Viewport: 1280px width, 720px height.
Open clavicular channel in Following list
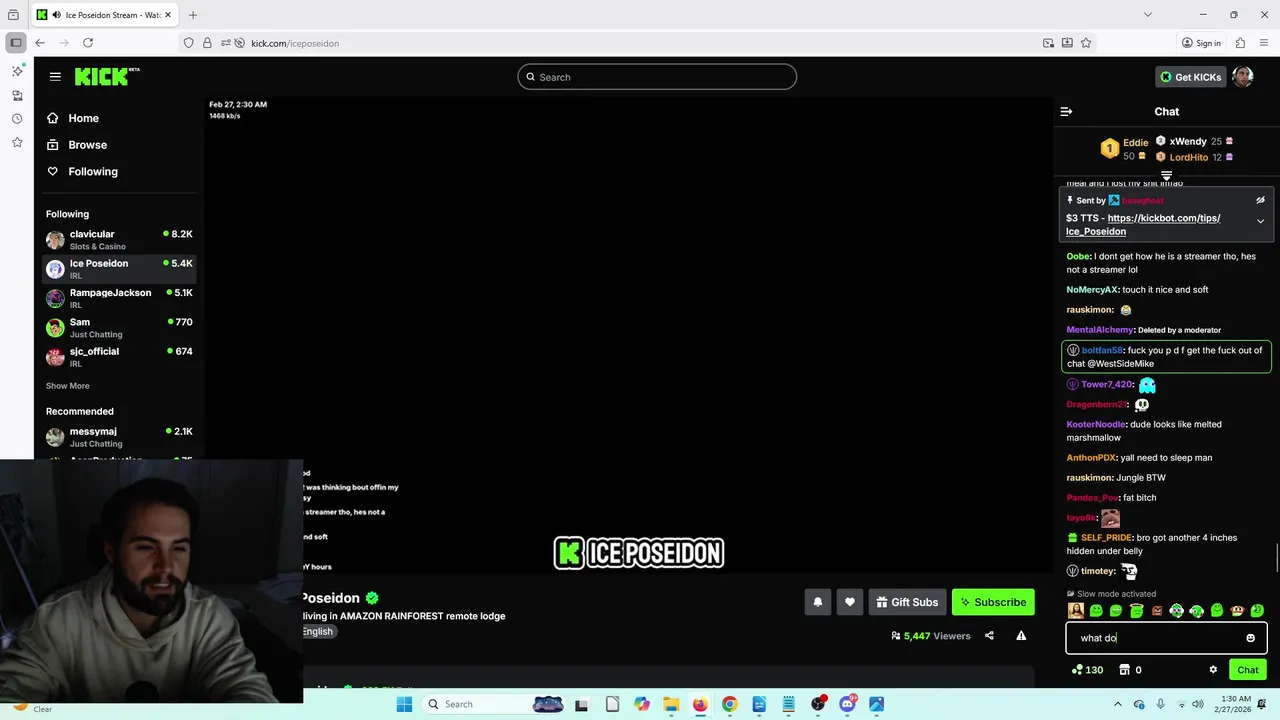click(119, 240)
